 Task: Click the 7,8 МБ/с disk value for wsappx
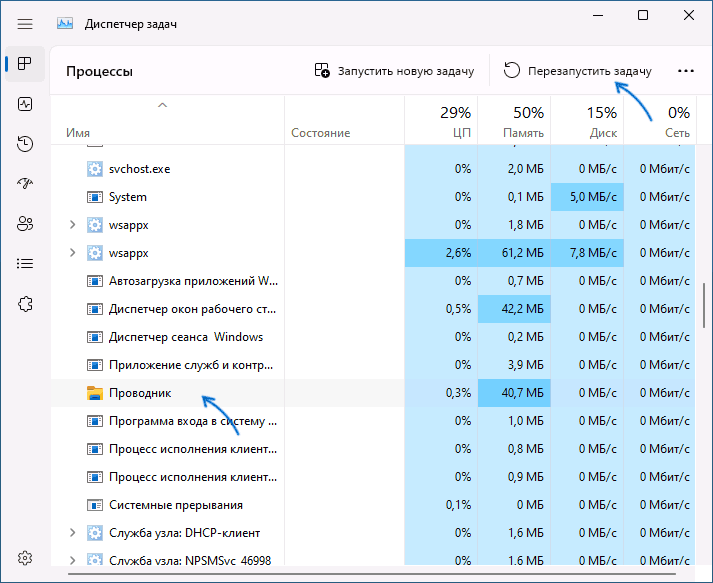pos(587,253)
